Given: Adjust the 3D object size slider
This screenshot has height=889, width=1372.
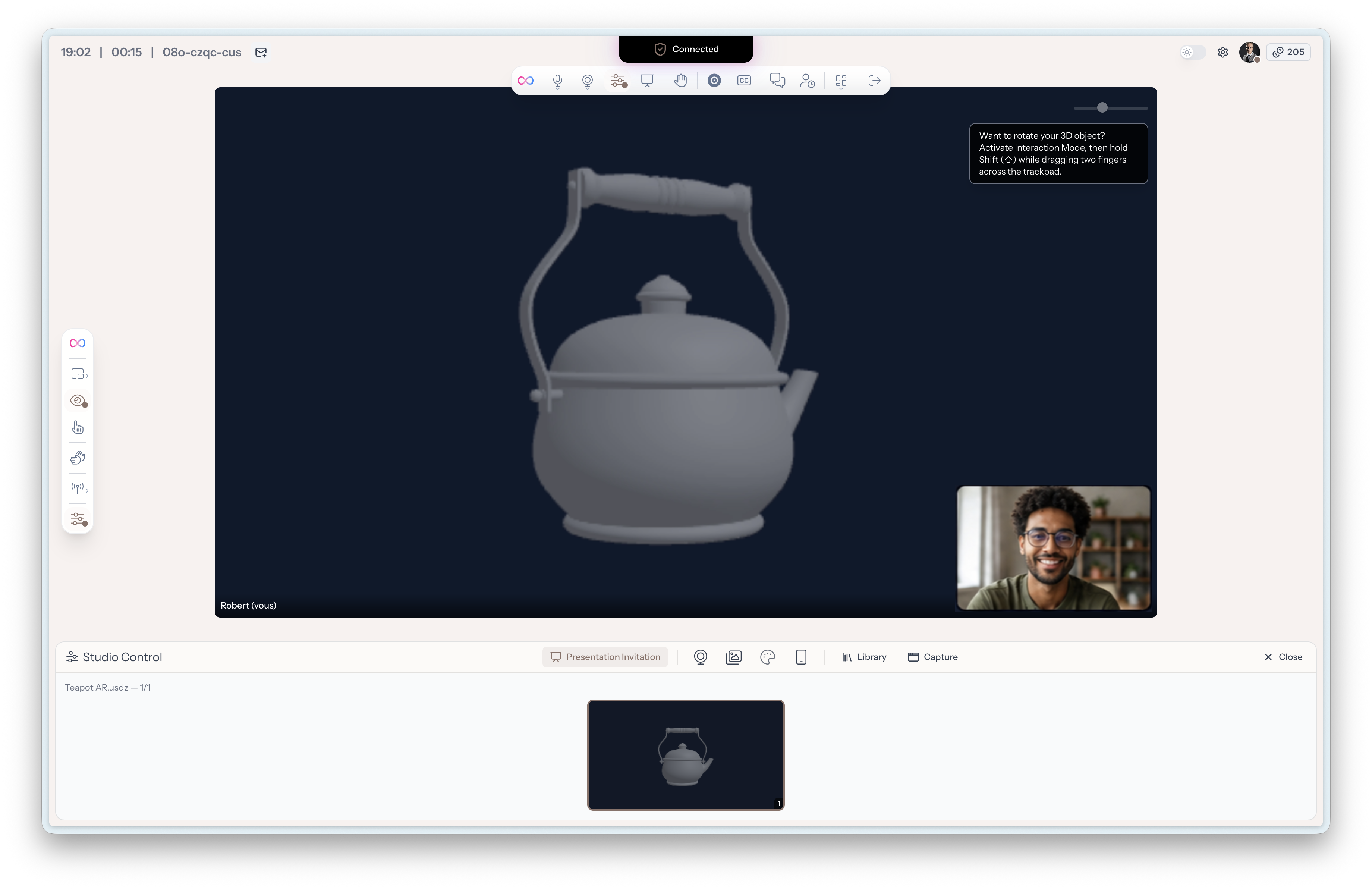Looking at the screenshot, I should pyautogui.click(x=1102, y=108).
